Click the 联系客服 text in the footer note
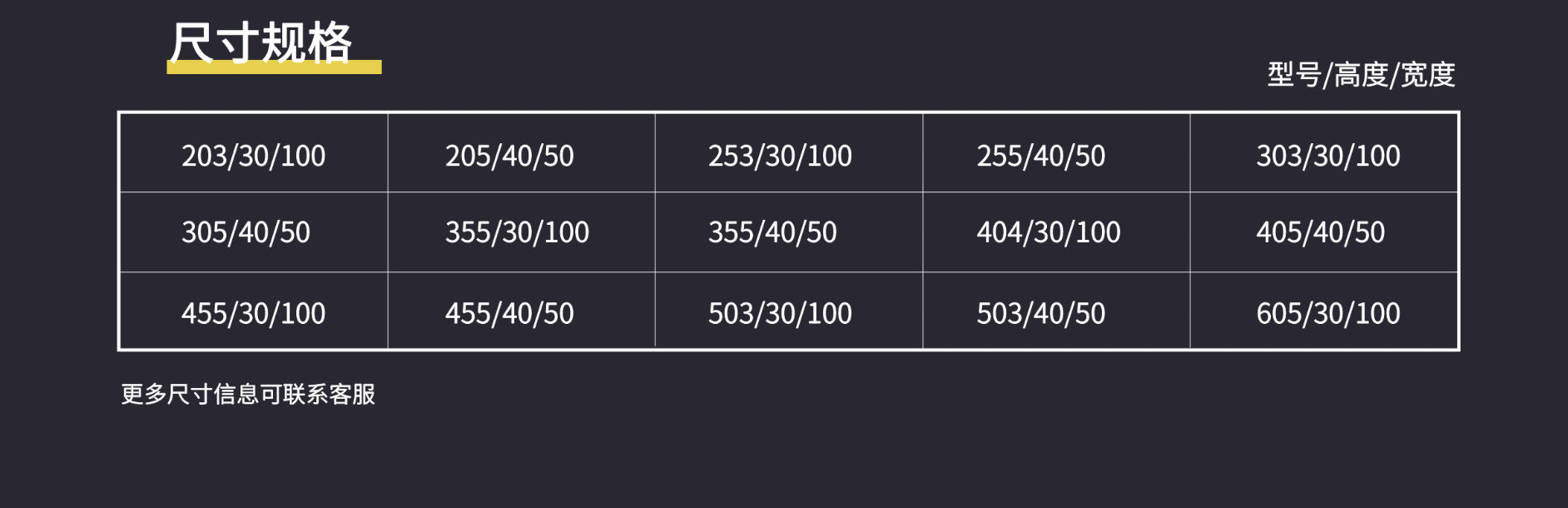 330,394
